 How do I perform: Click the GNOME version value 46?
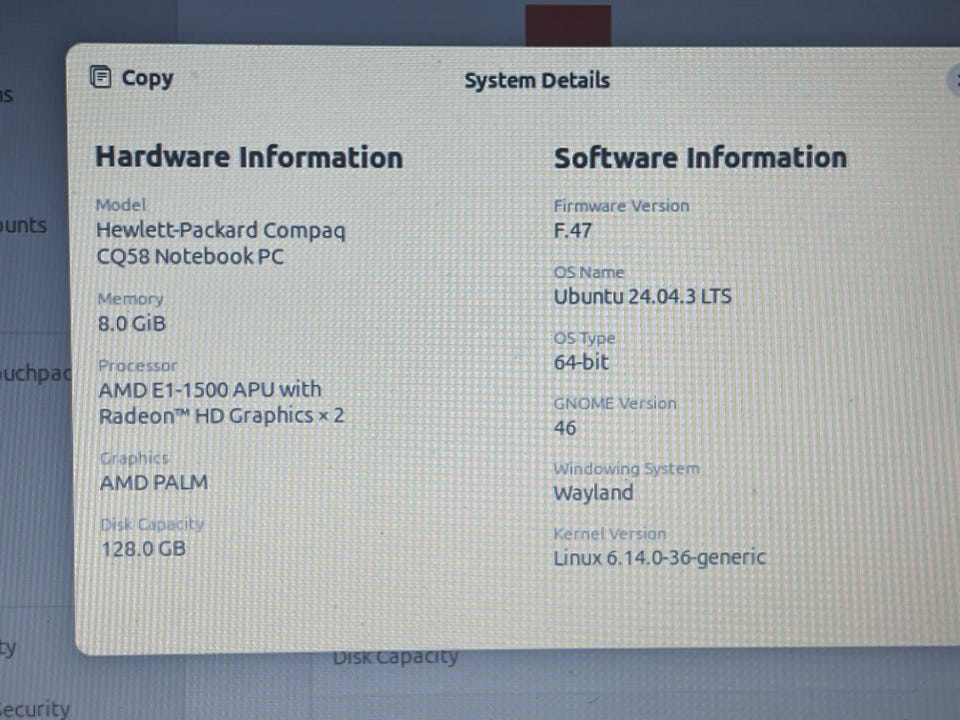pos(564,428)
